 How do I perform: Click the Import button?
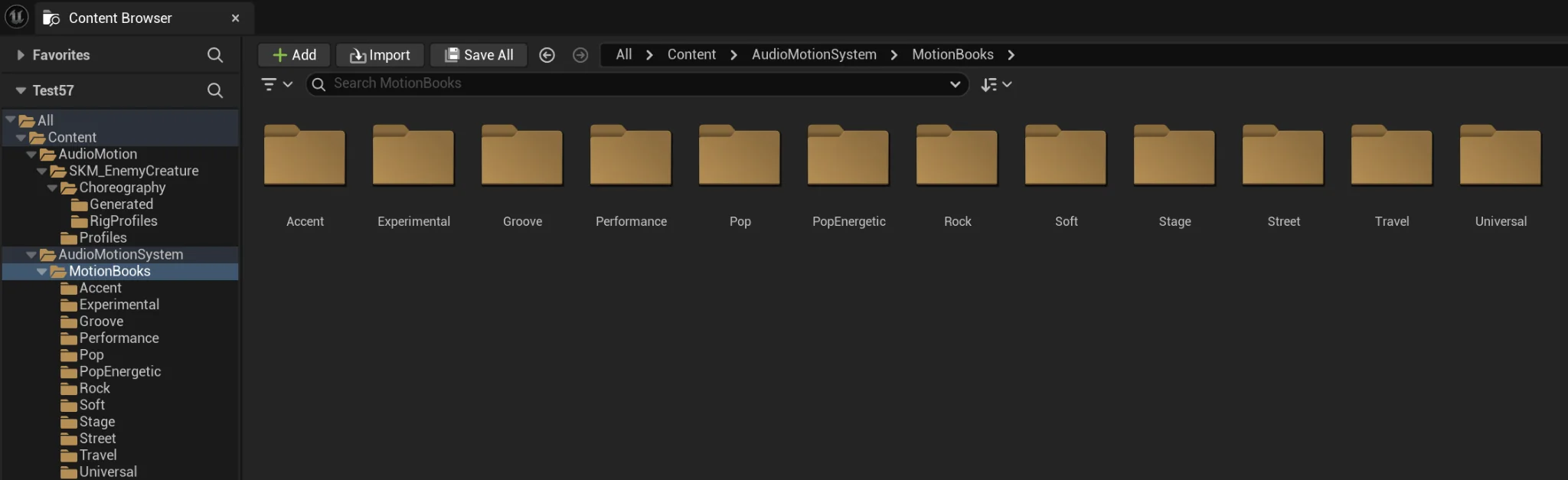[380, 55]
